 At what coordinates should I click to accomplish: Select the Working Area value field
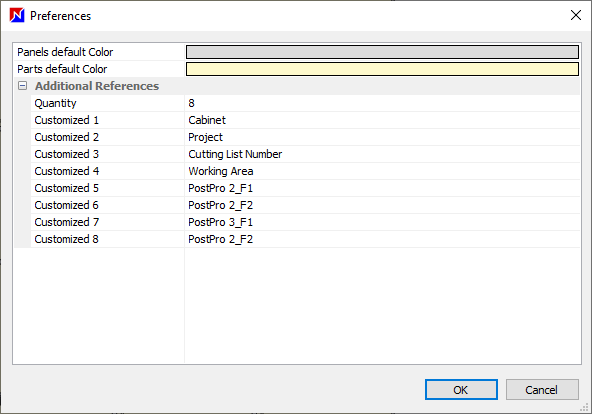[x=382, y=171]
